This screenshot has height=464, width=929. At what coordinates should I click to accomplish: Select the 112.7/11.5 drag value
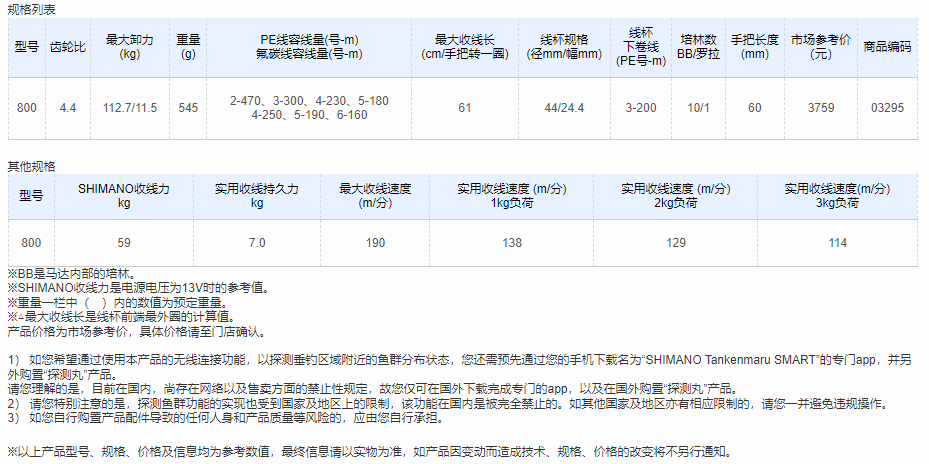(x=130, y=108)
